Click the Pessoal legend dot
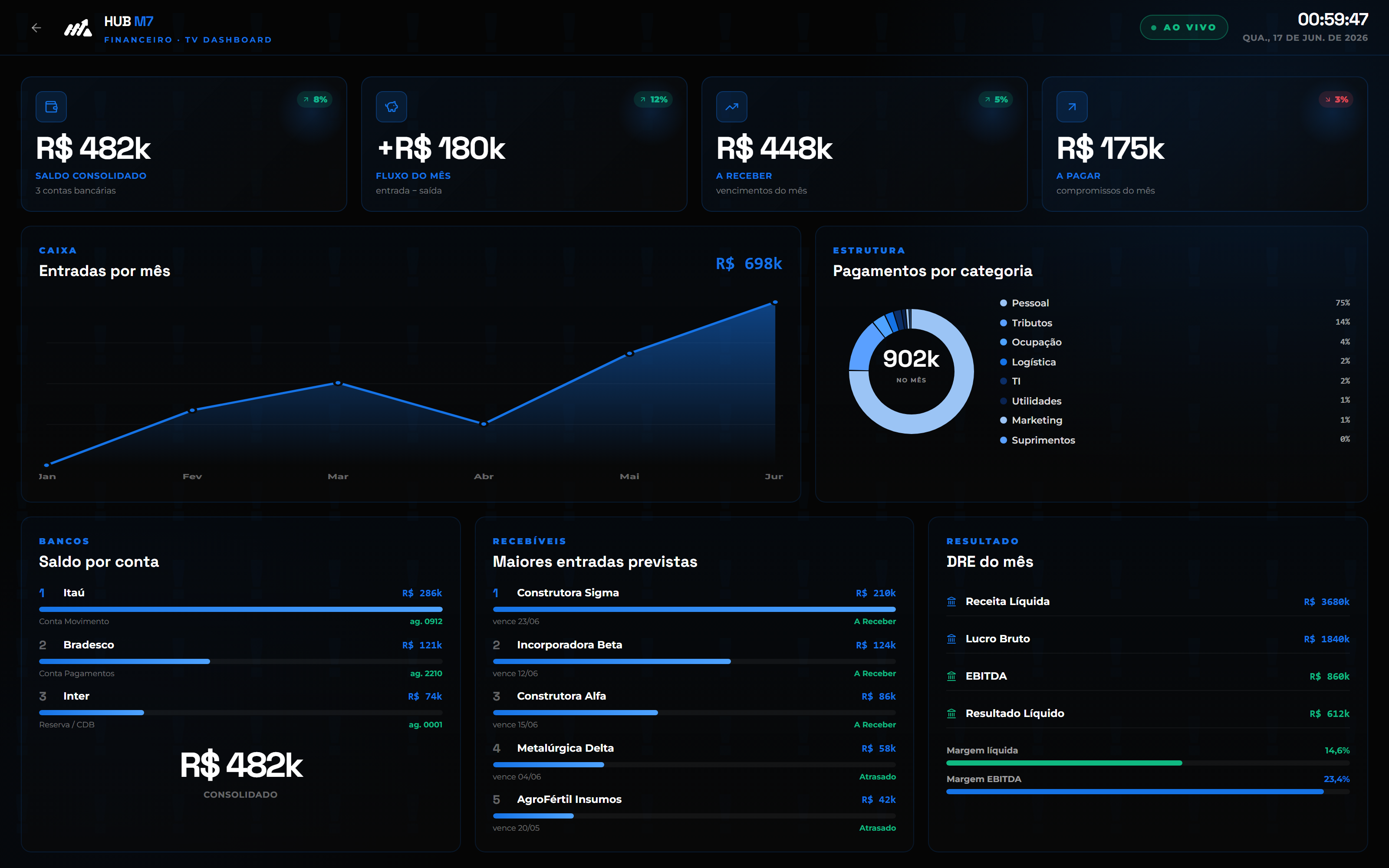The width and height of the screenshot is (1389, 868). [1003, 303]
